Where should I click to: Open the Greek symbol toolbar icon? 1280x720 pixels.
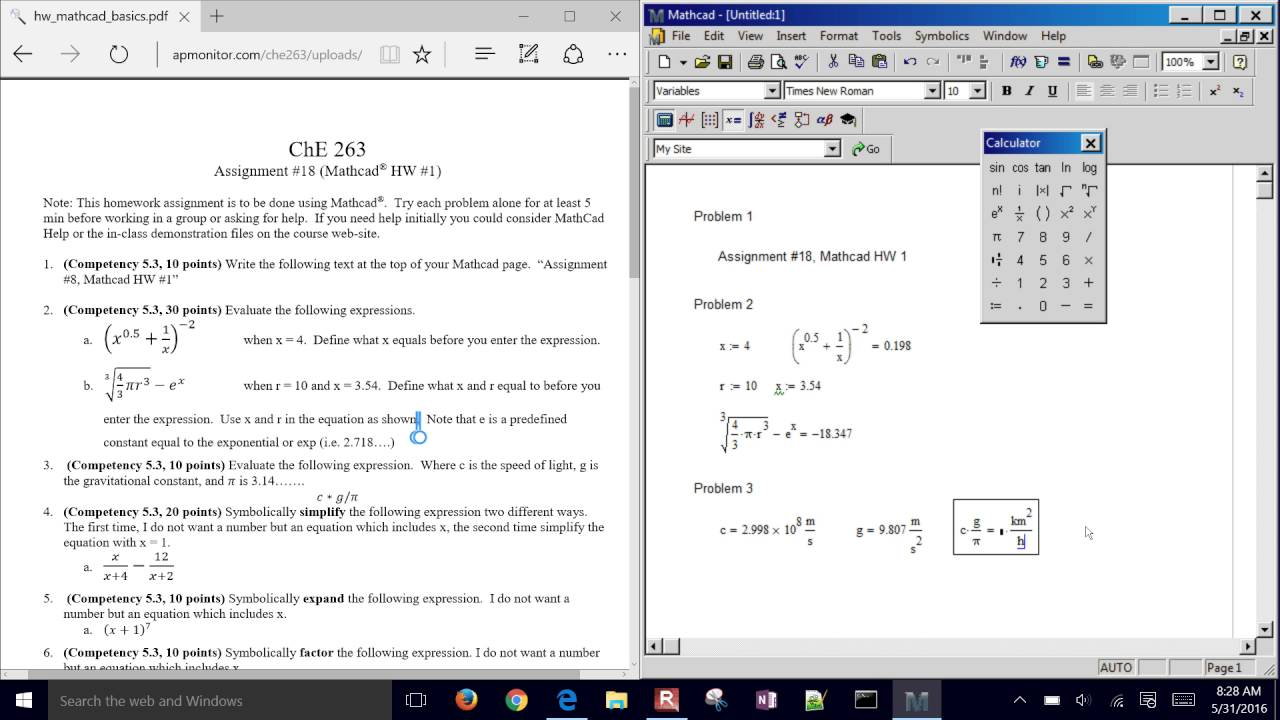coord(825,120)
